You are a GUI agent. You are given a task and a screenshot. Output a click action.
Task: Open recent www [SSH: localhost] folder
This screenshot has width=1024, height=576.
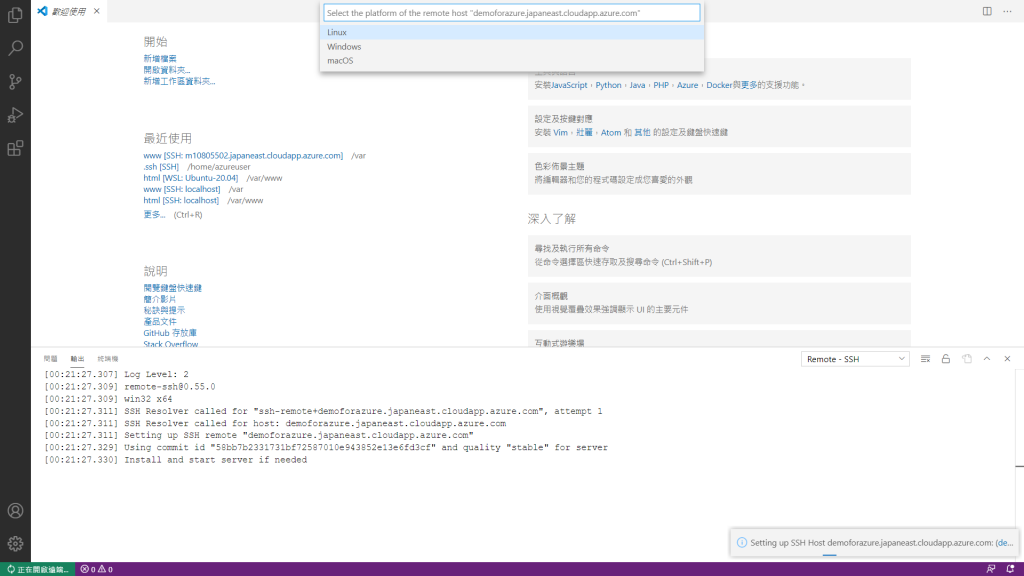[182, 189]
